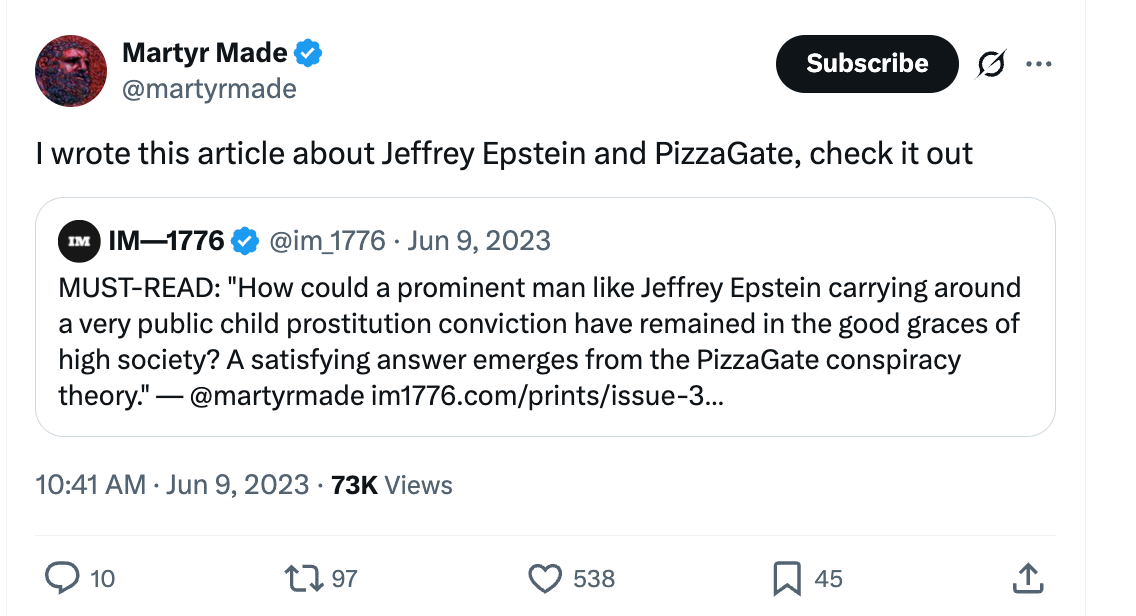Open the quoted tweet's Jun 9, 2023 date
This screenshot has height=616, width=1136.
(479, 240)
